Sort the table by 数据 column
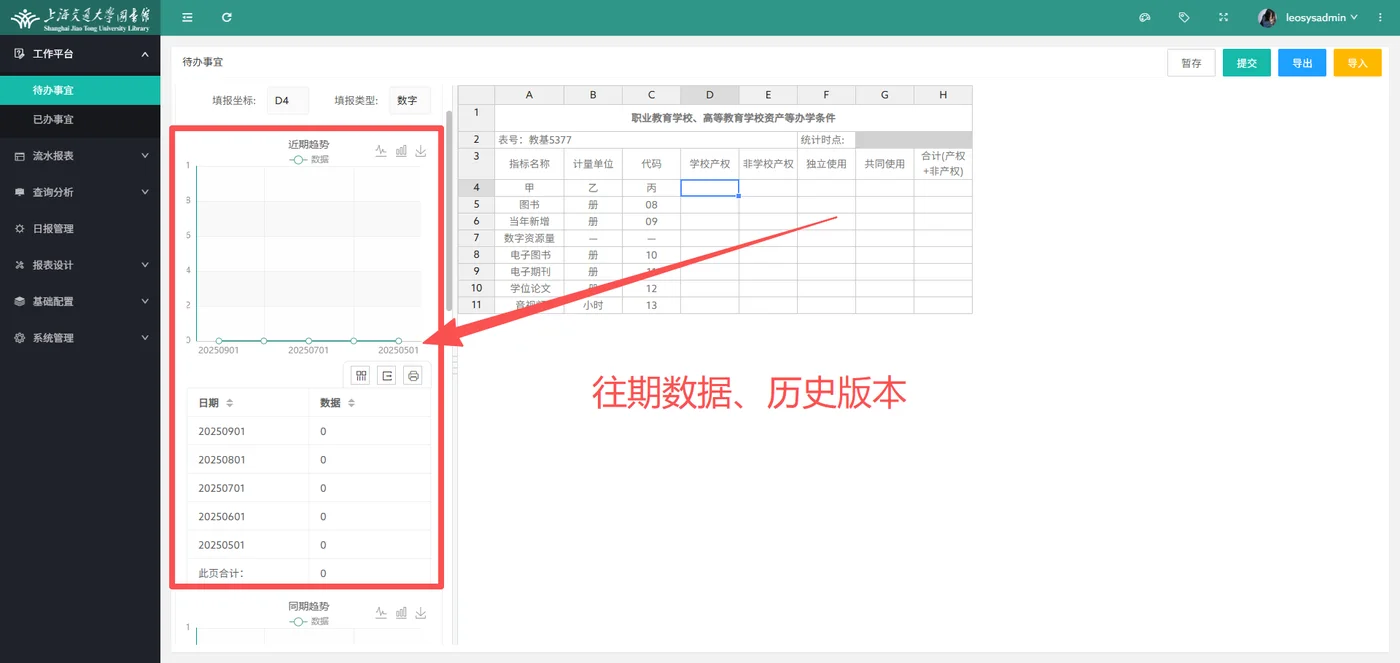 pyautogui.click(x=351, y=403)
